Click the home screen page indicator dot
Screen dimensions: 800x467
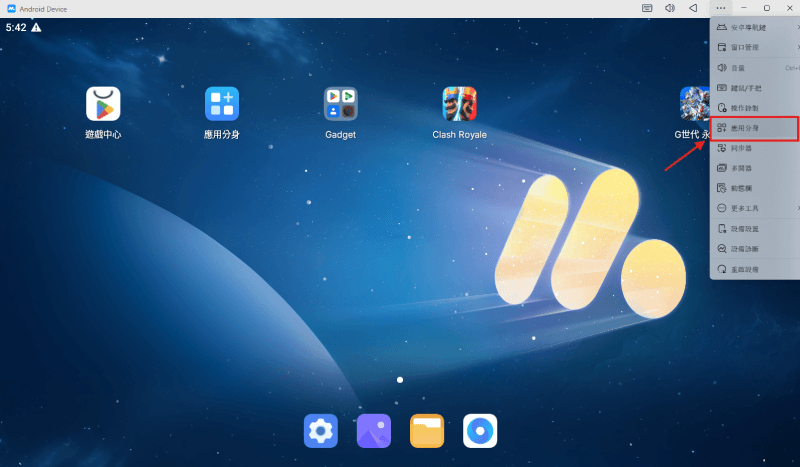tap(400, 380)
